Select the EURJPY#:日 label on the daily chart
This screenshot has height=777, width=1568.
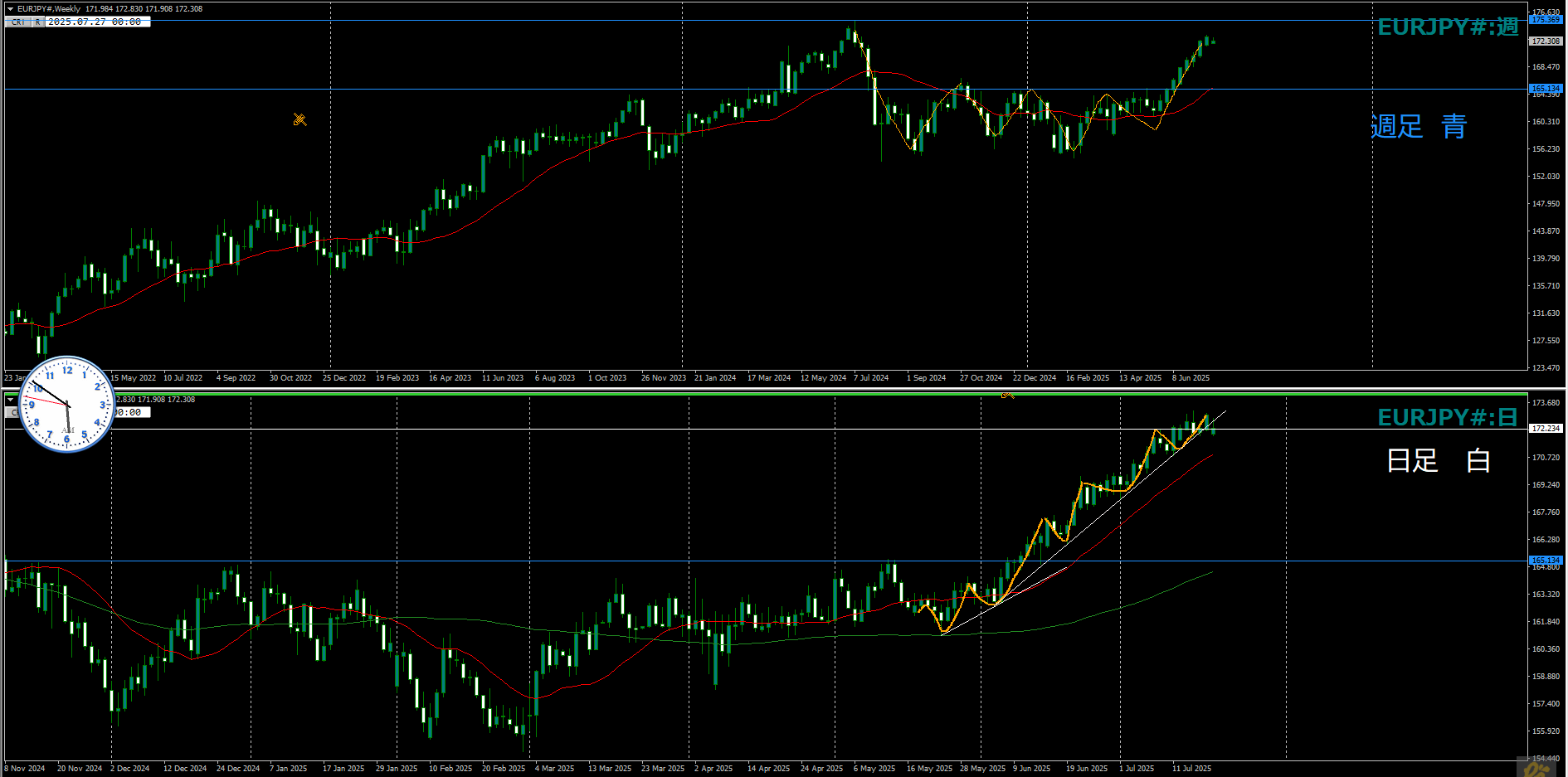click(1449, 418)
